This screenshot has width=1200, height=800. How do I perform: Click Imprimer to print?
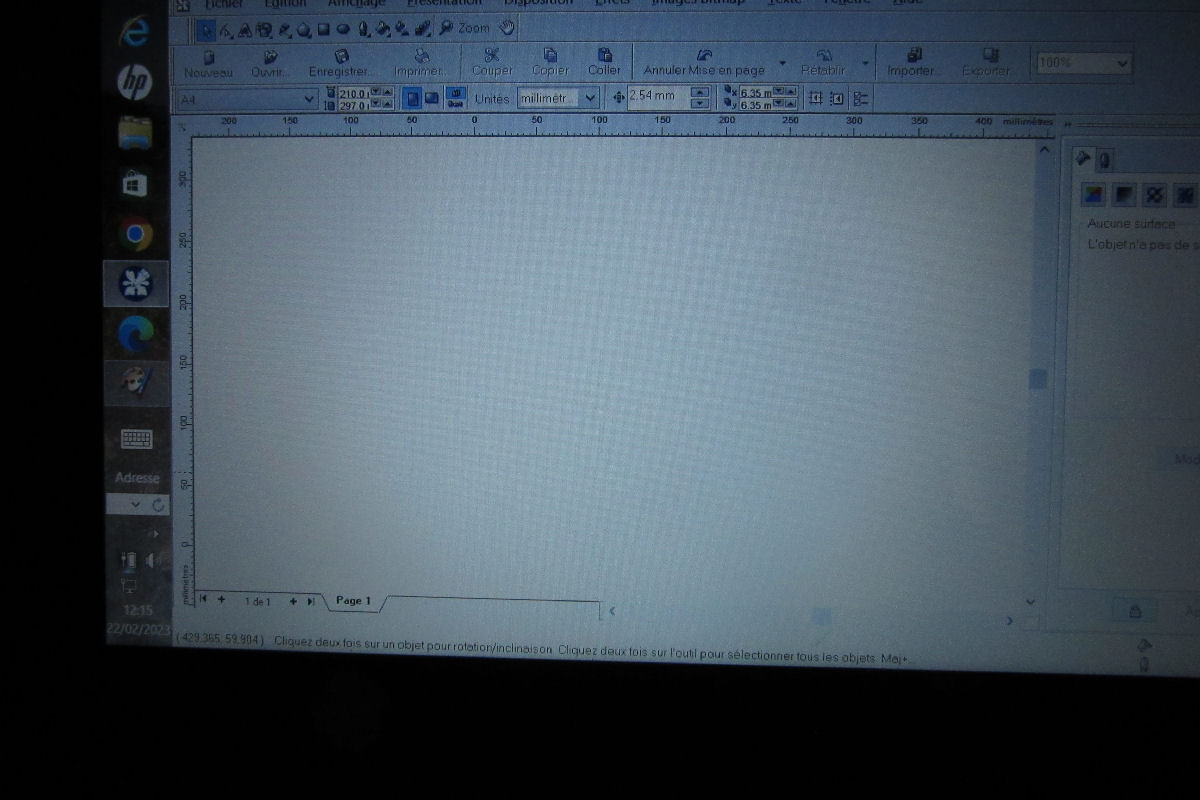420,64
